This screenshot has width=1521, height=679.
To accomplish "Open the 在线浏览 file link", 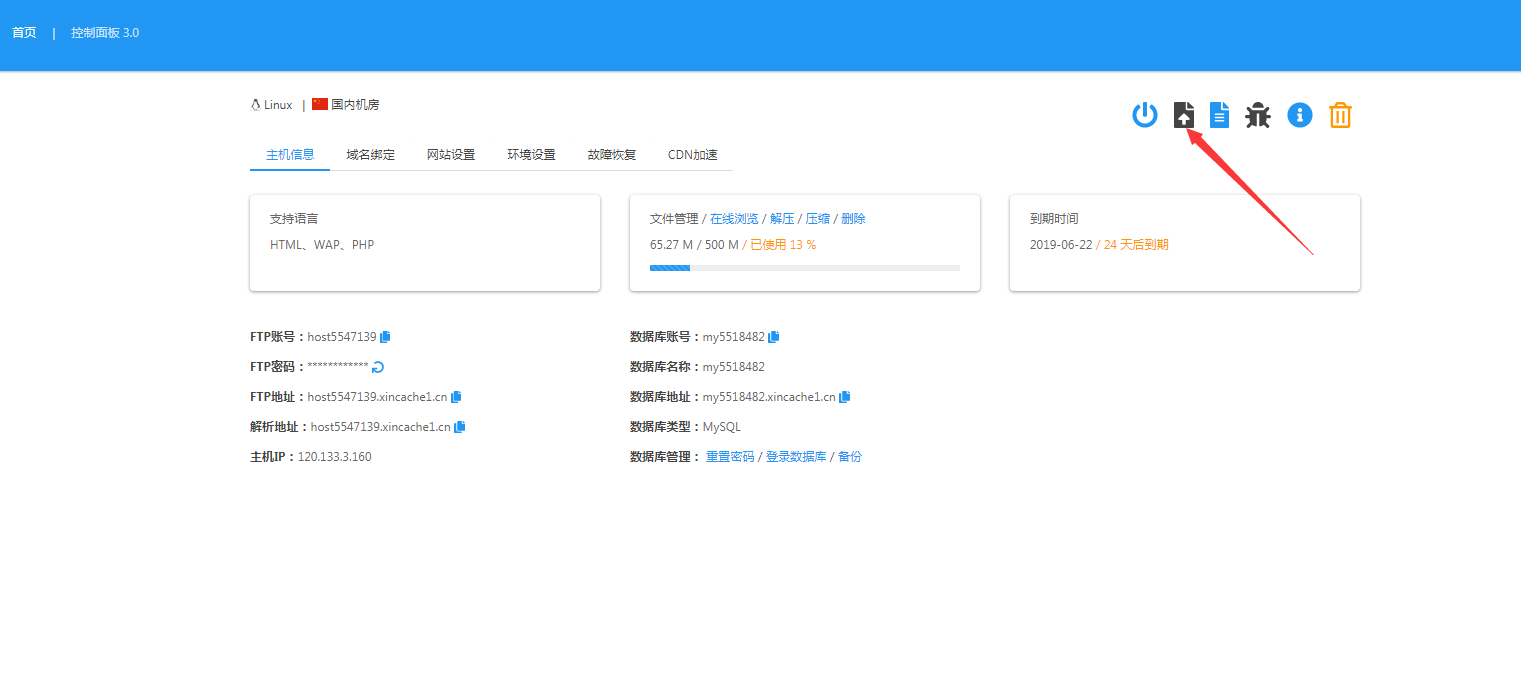I will tap(734, 218).
